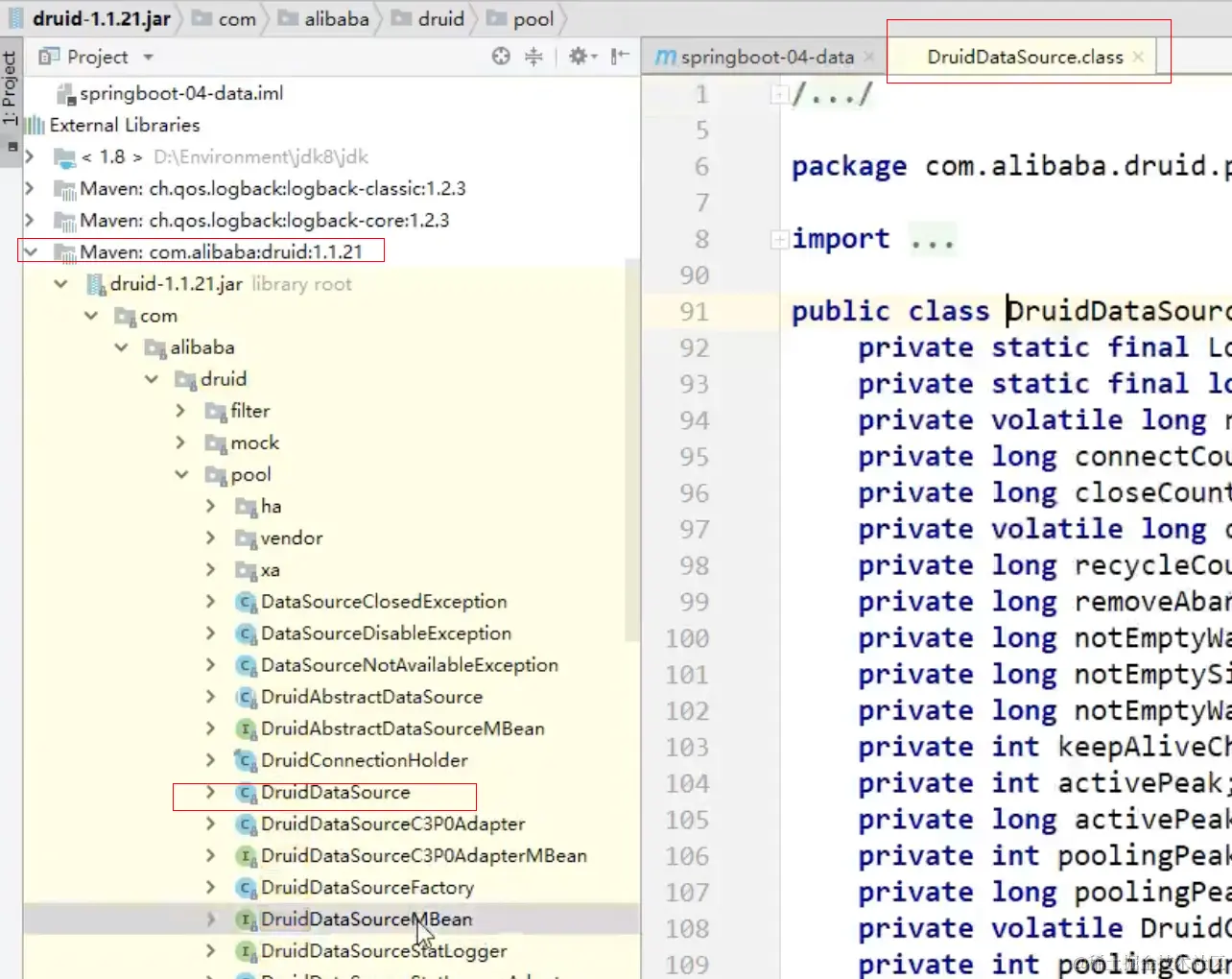This screenshot has width=1232, height=979.
Task: Expand the vendor package
Action: point(211,537)
